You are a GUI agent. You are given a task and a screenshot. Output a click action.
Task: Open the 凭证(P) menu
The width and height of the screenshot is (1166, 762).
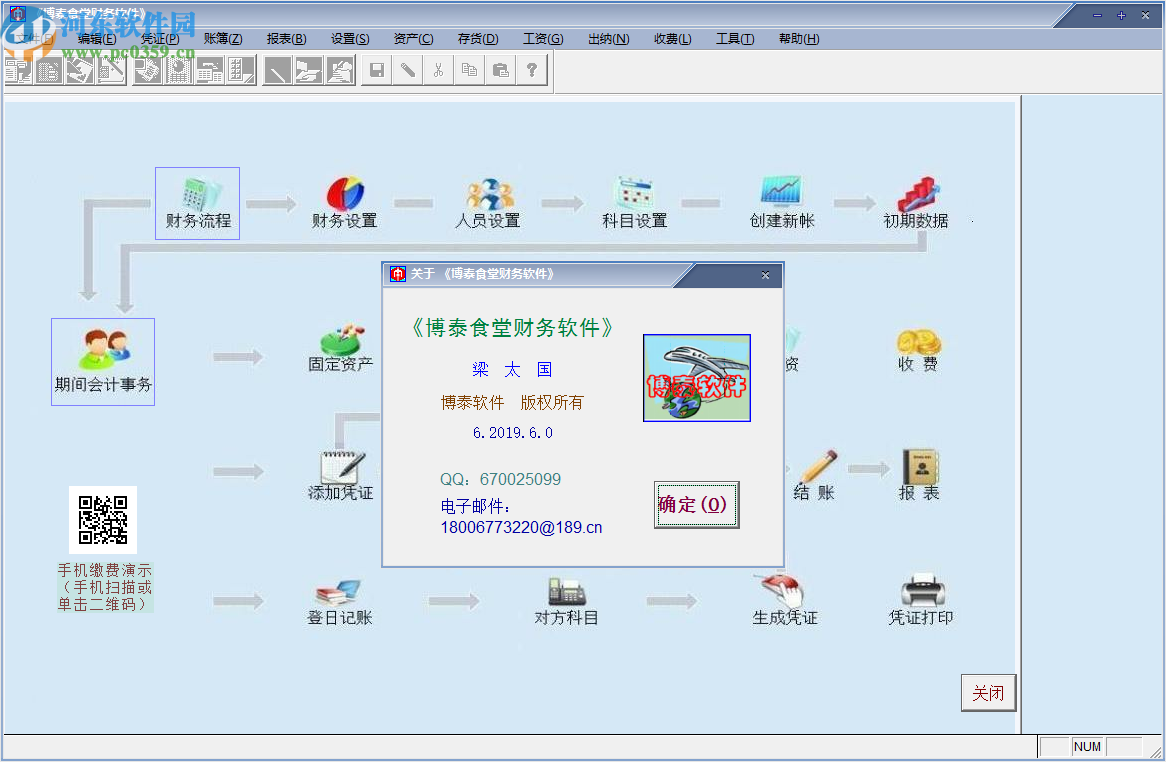click(x=160, y=39)
